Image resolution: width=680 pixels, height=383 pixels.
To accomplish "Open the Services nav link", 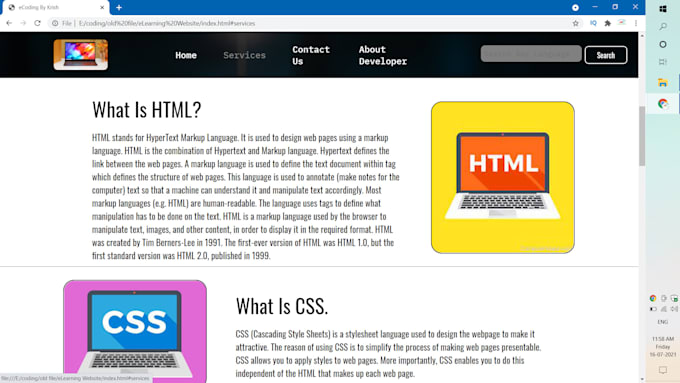I will 244,55.
